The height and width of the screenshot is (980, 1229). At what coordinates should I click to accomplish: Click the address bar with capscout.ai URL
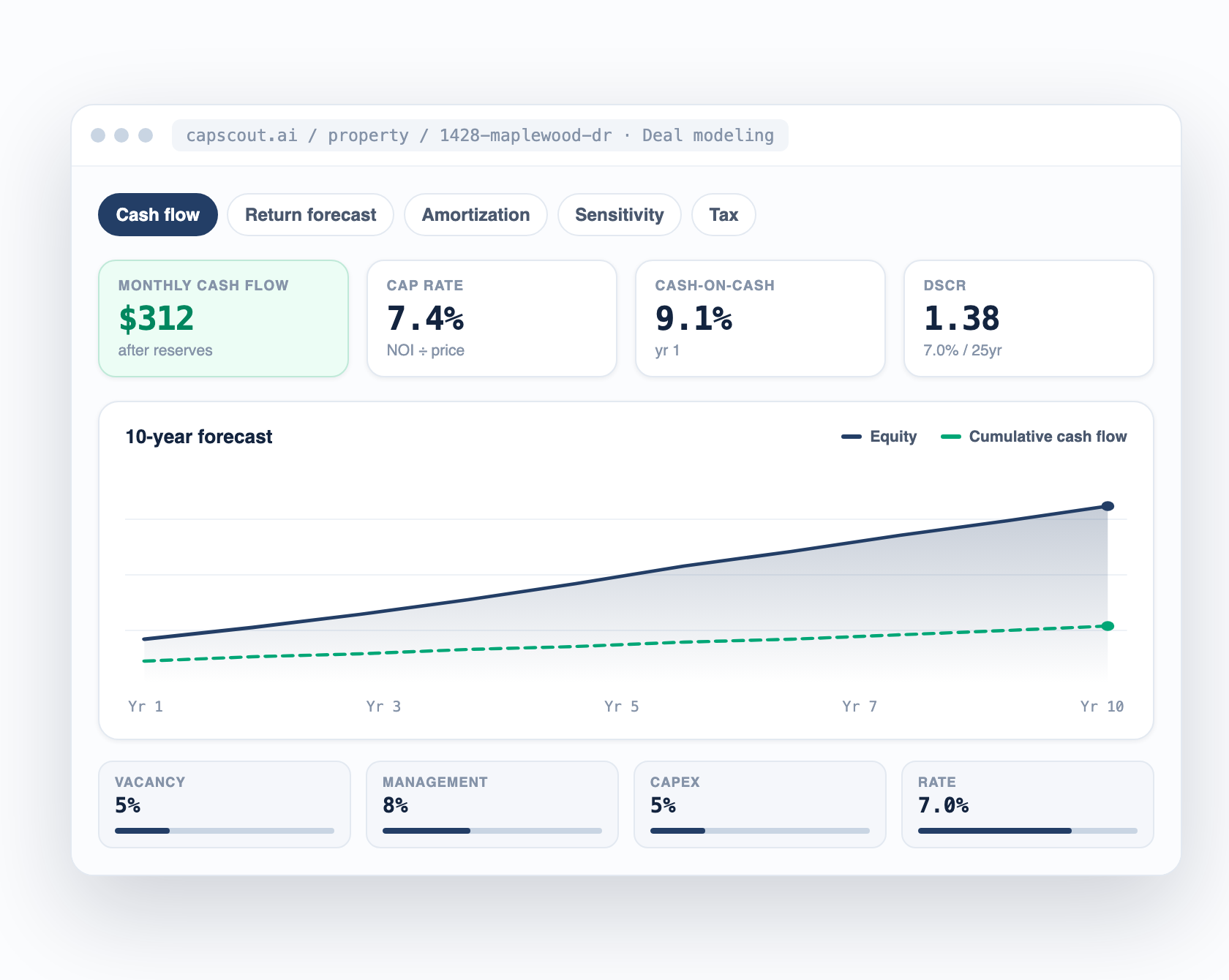480,135
